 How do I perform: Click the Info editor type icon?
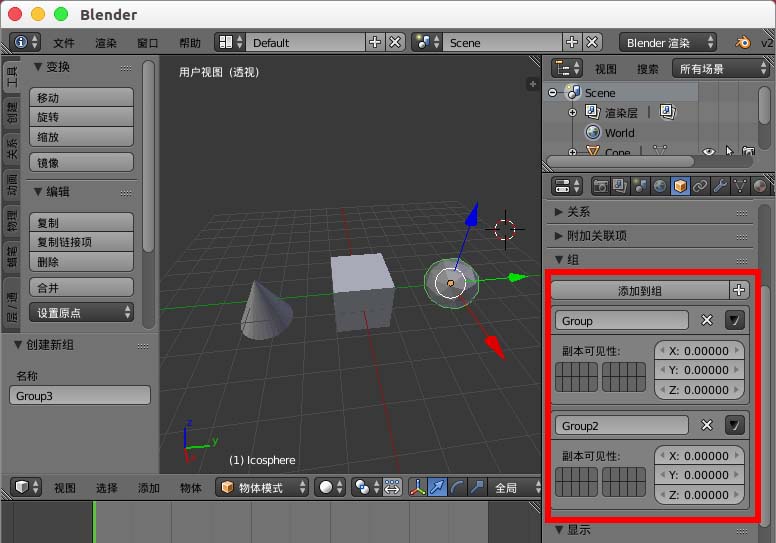[x=25, y=43]
